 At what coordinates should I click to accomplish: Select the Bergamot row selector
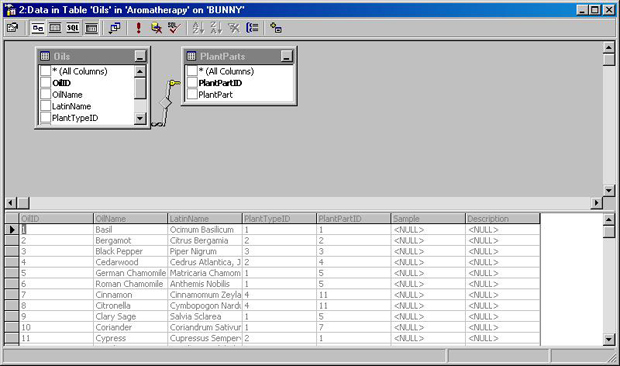tap(11, 240)
